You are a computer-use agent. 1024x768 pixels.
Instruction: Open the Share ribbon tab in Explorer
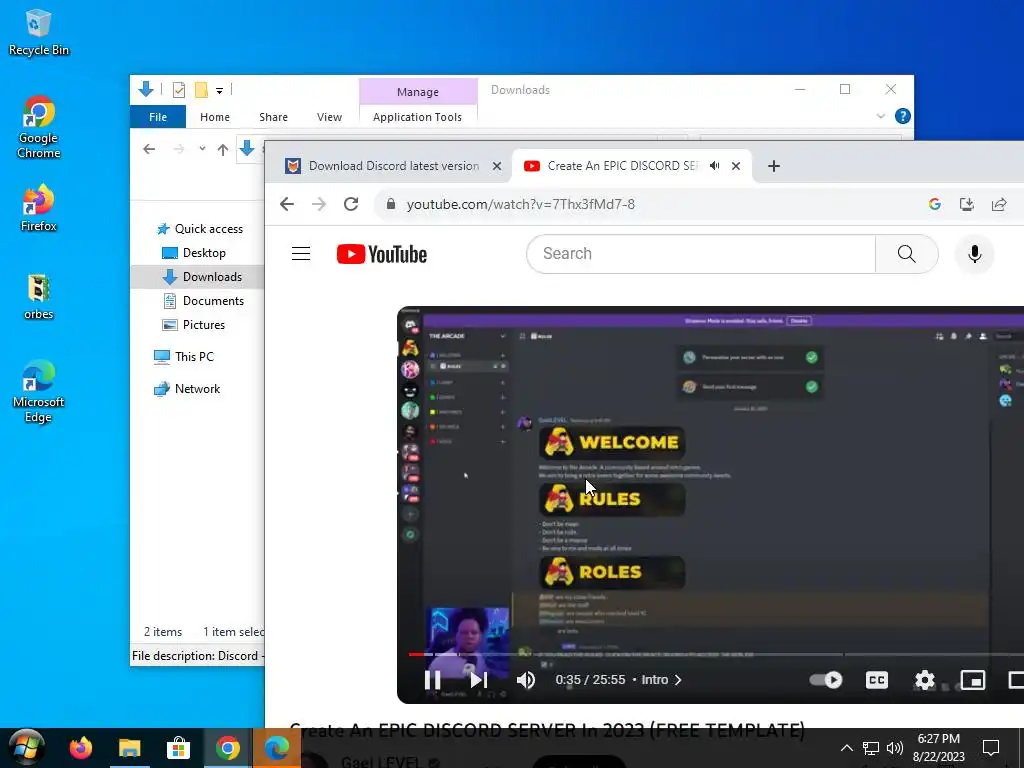[x=273, y=117]
